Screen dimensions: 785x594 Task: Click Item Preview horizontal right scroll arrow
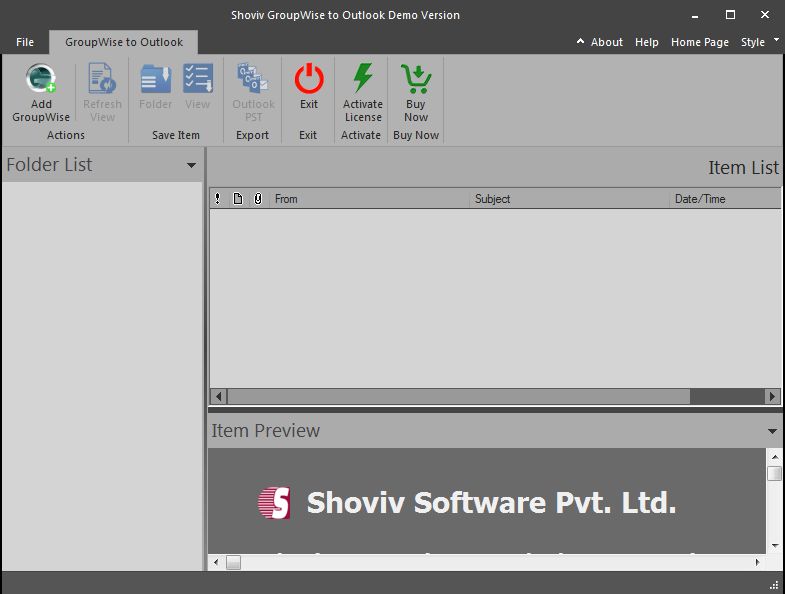[x=757, y=562]
